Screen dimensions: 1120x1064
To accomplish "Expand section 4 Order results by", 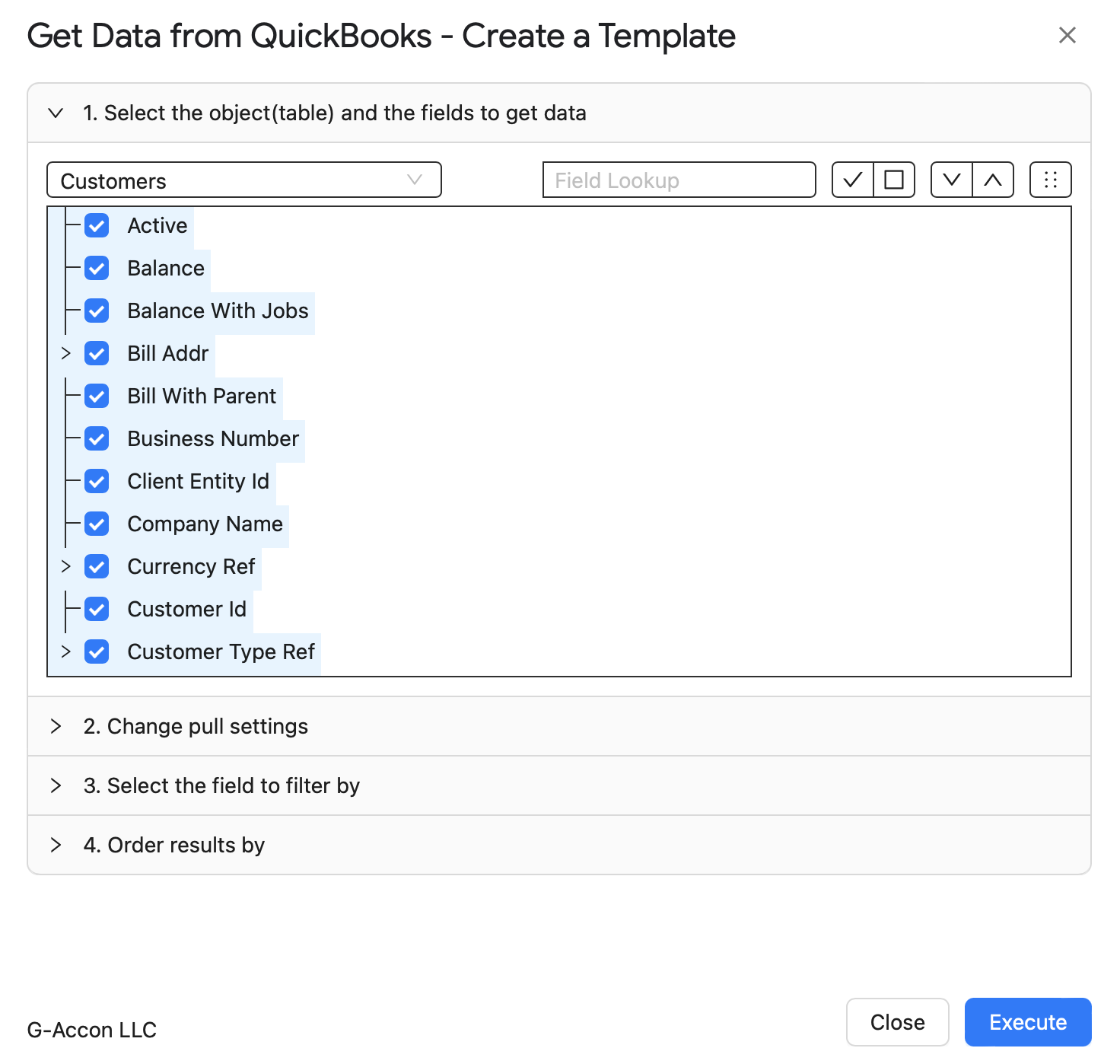I will click(559, 845).
